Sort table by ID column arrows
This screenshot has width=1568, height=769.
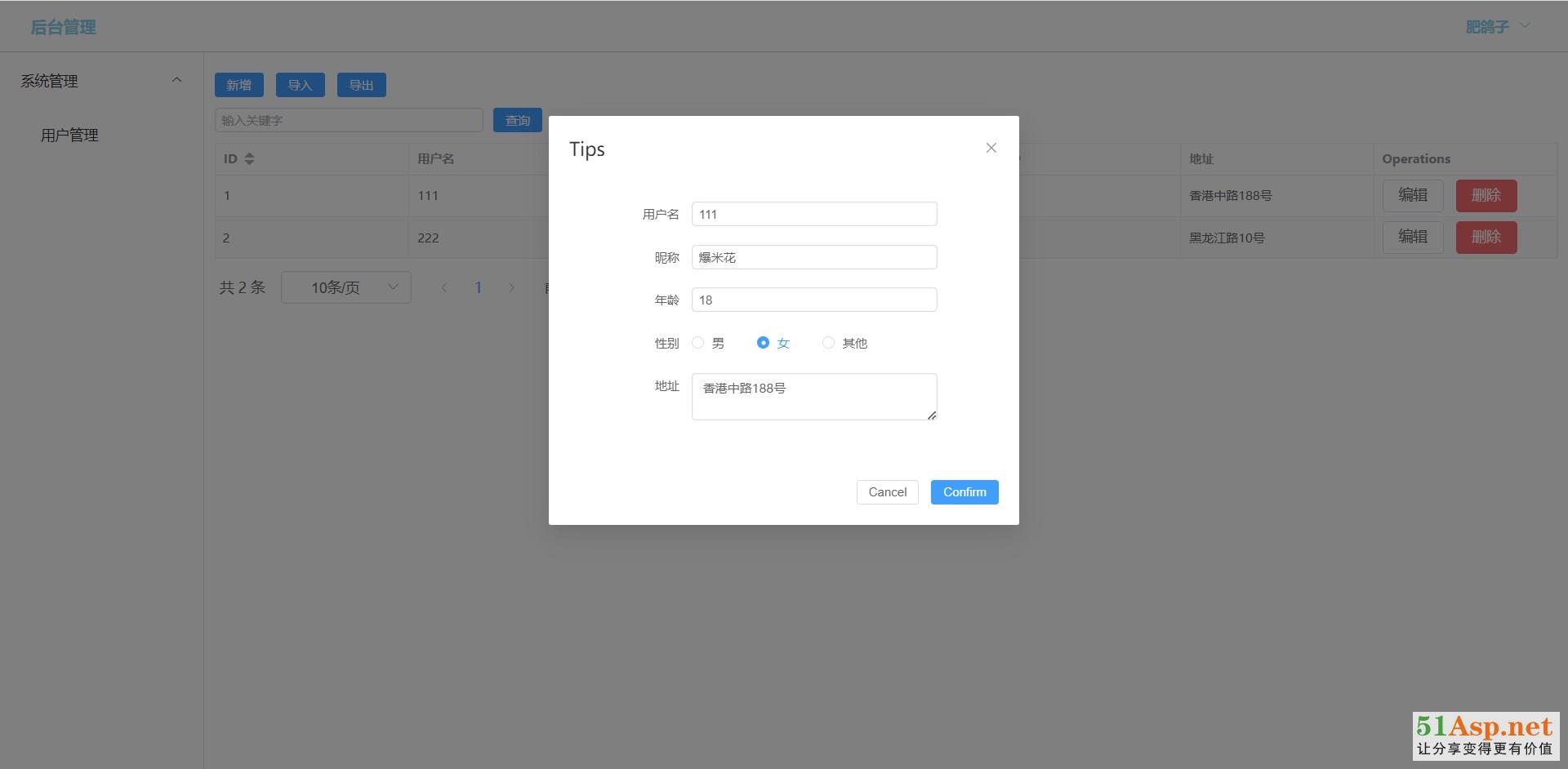point(249,159)
